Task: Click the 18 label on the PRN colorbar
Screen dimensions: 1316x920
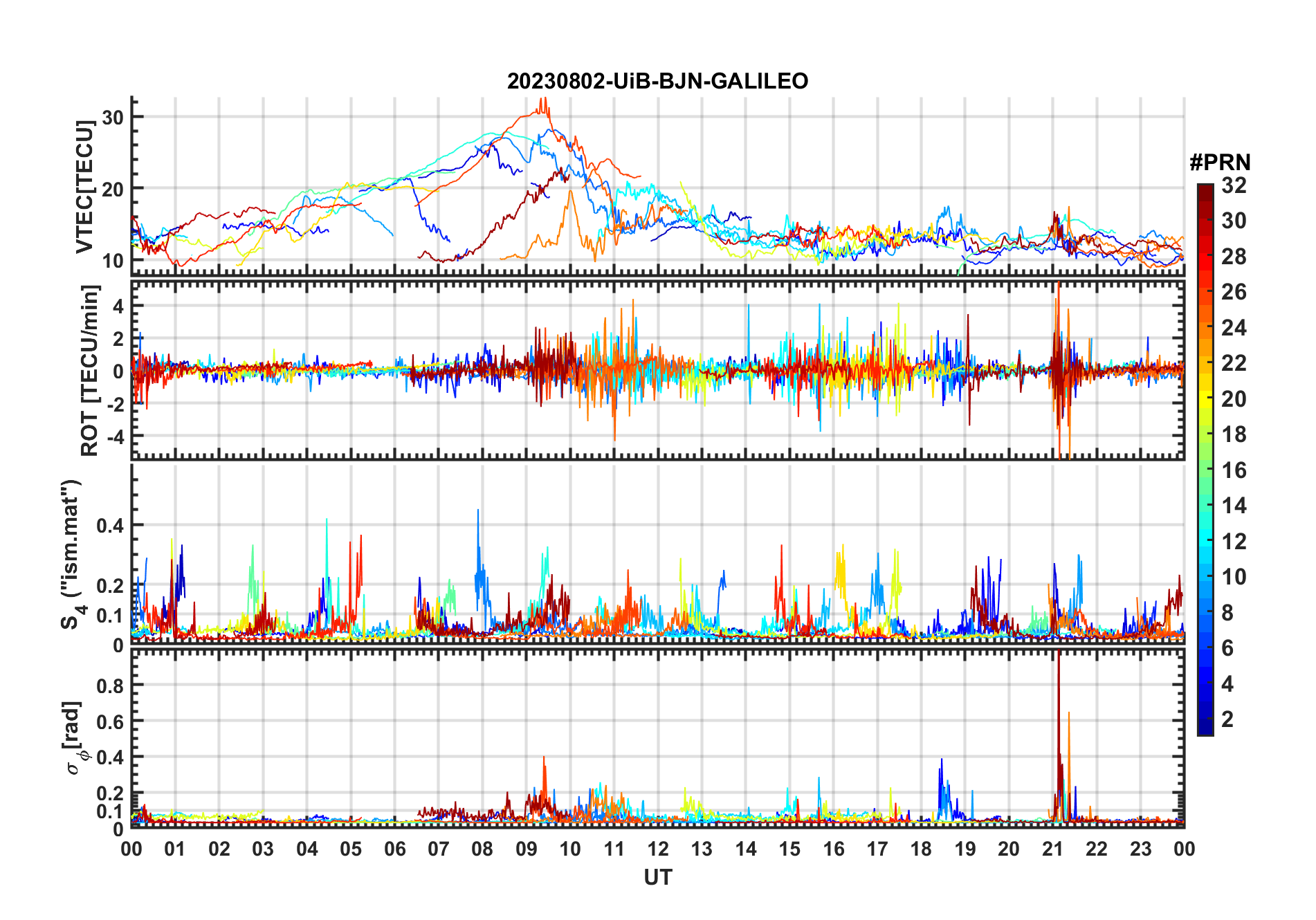Action: 1234,434
